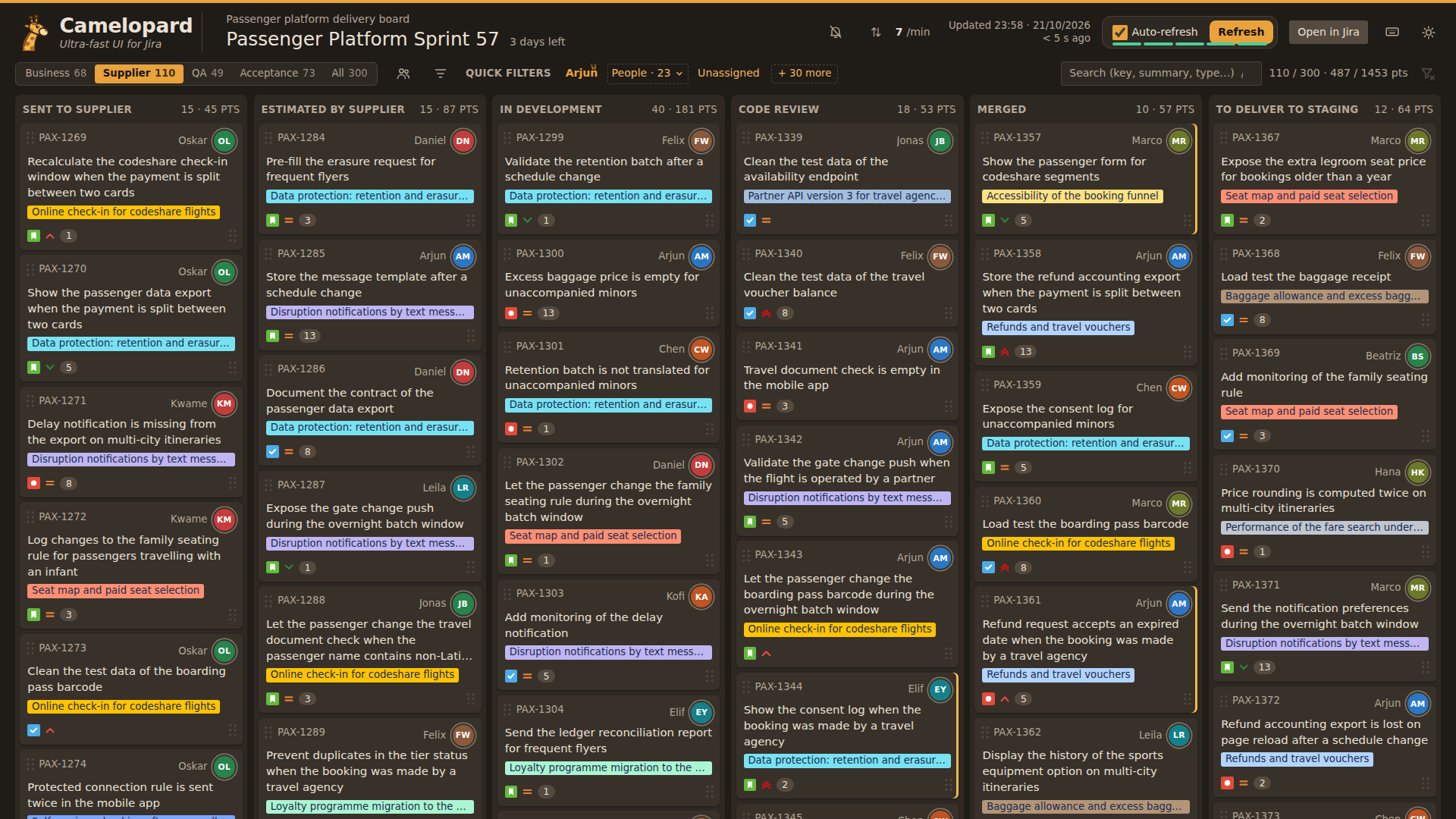Toggle the Arjun quick filter

[x=581, y=73]
